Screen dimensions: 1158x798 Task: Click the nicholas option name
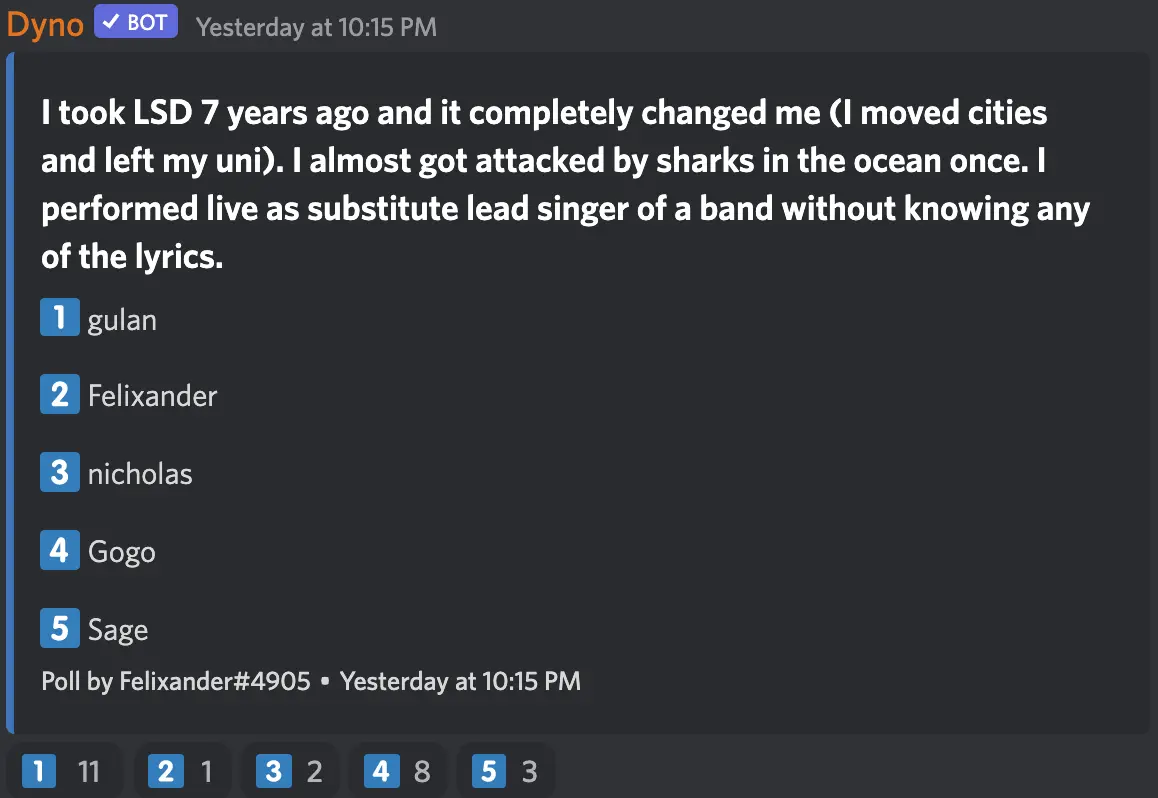(x=140, y=473)
